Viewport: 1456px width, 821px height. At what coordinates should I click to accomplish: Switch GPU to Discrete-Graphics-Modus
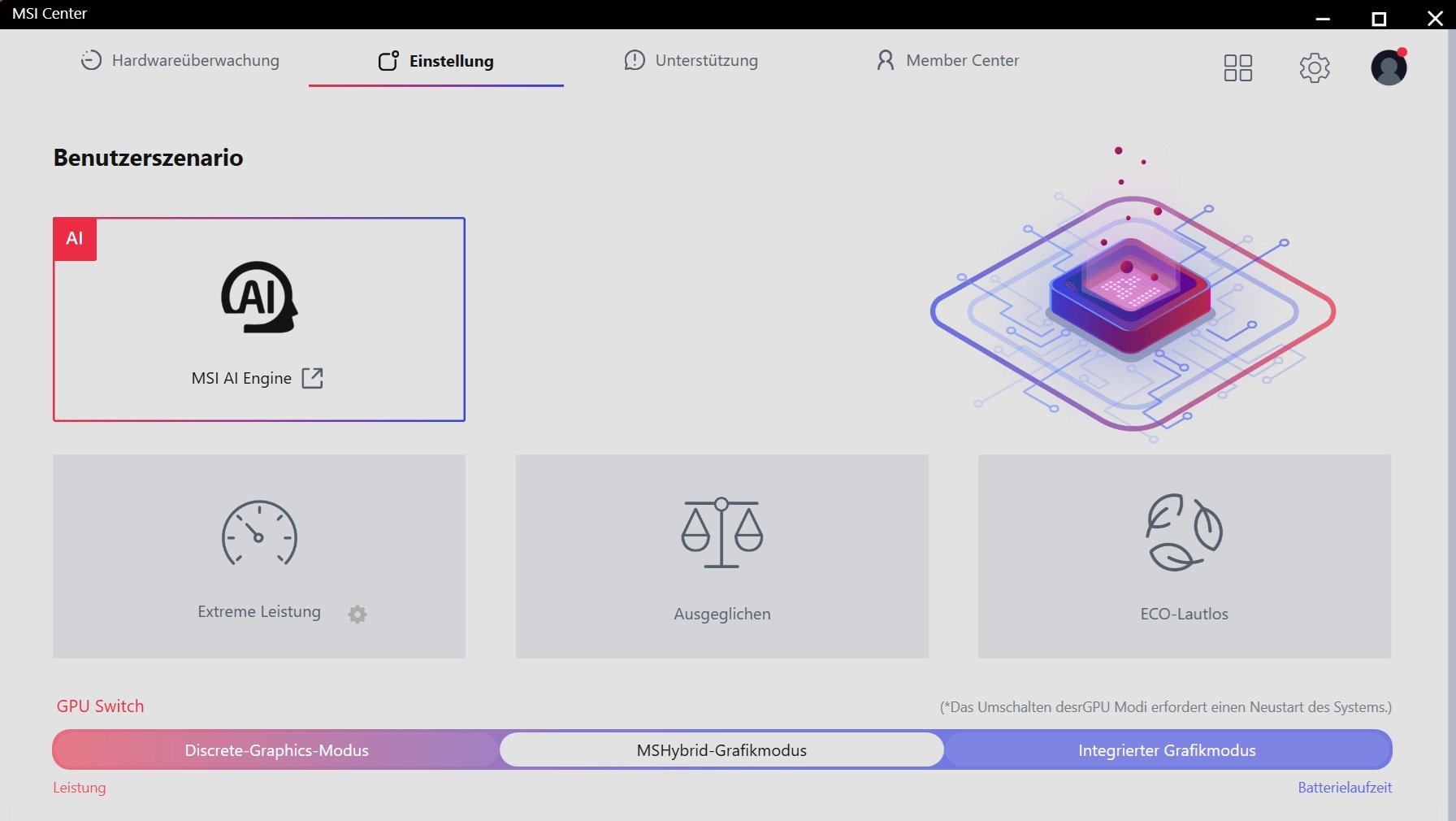(x=276, y=750)
